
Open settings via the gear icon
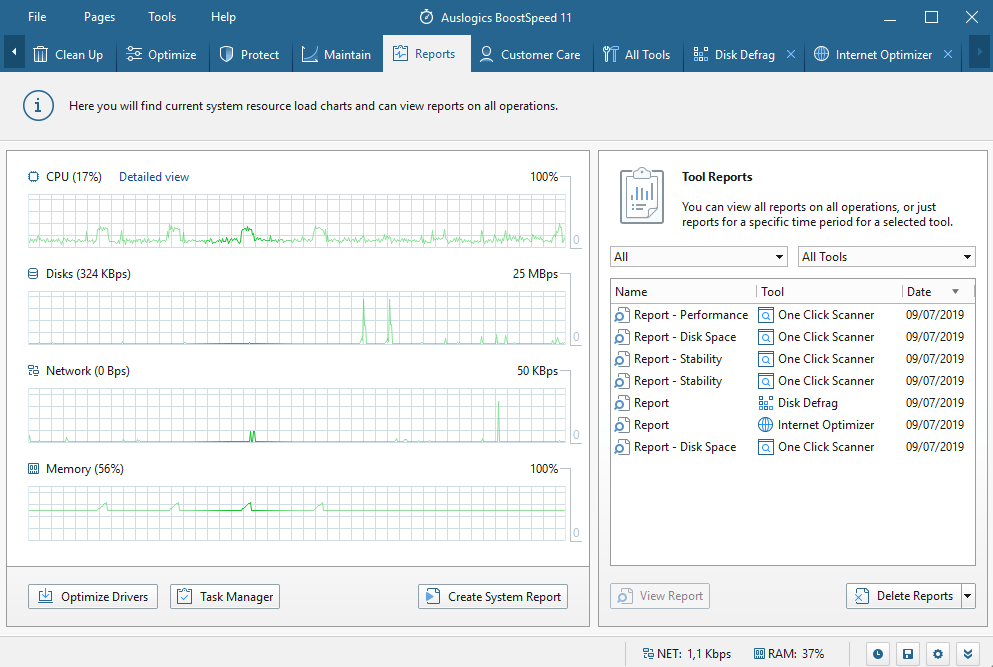click(x=937, y=654)
